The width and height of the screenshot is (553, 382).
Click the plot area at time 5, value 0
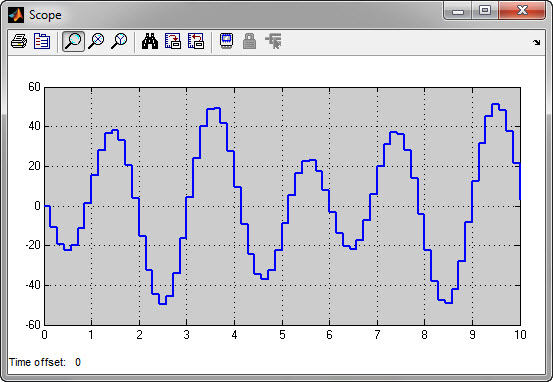[282, 206]
